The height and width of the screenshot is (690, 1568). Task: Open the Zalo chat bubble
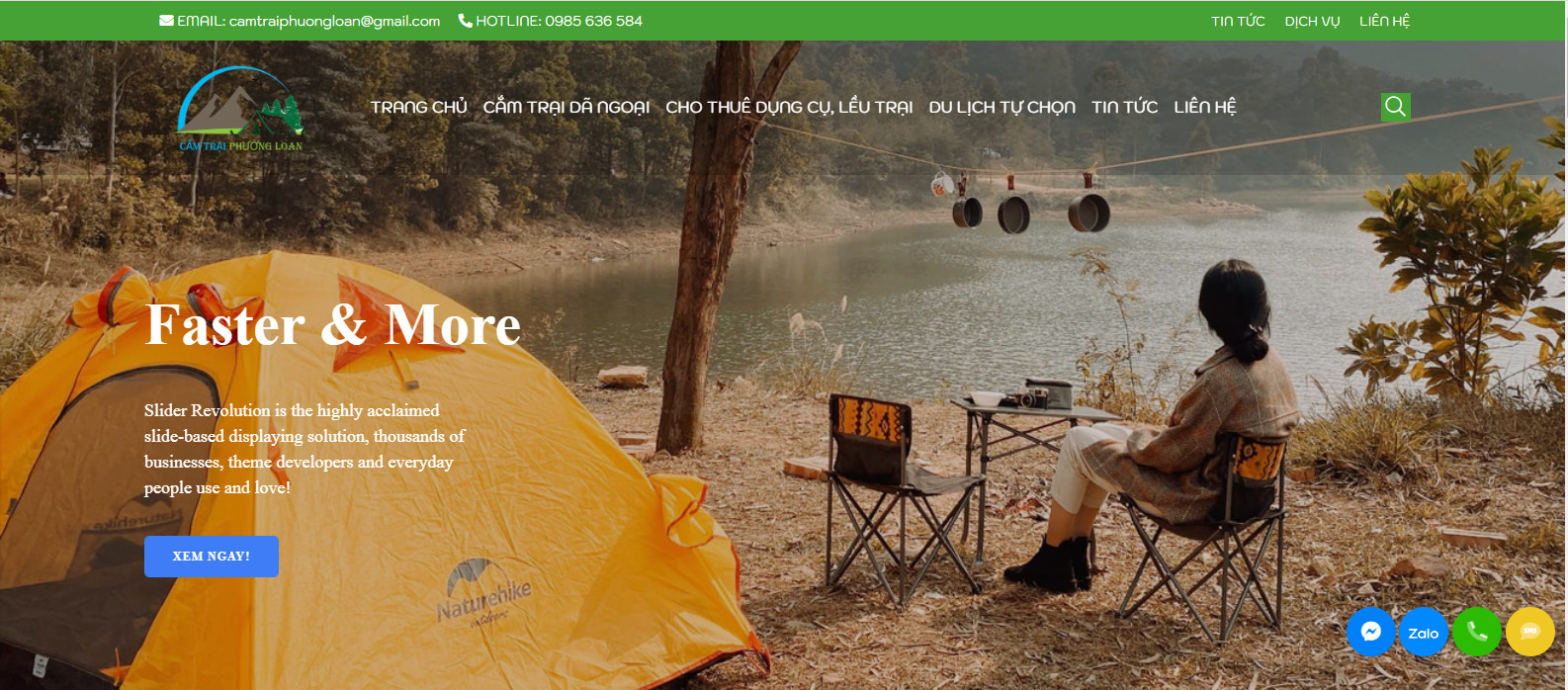(1424, 632)
